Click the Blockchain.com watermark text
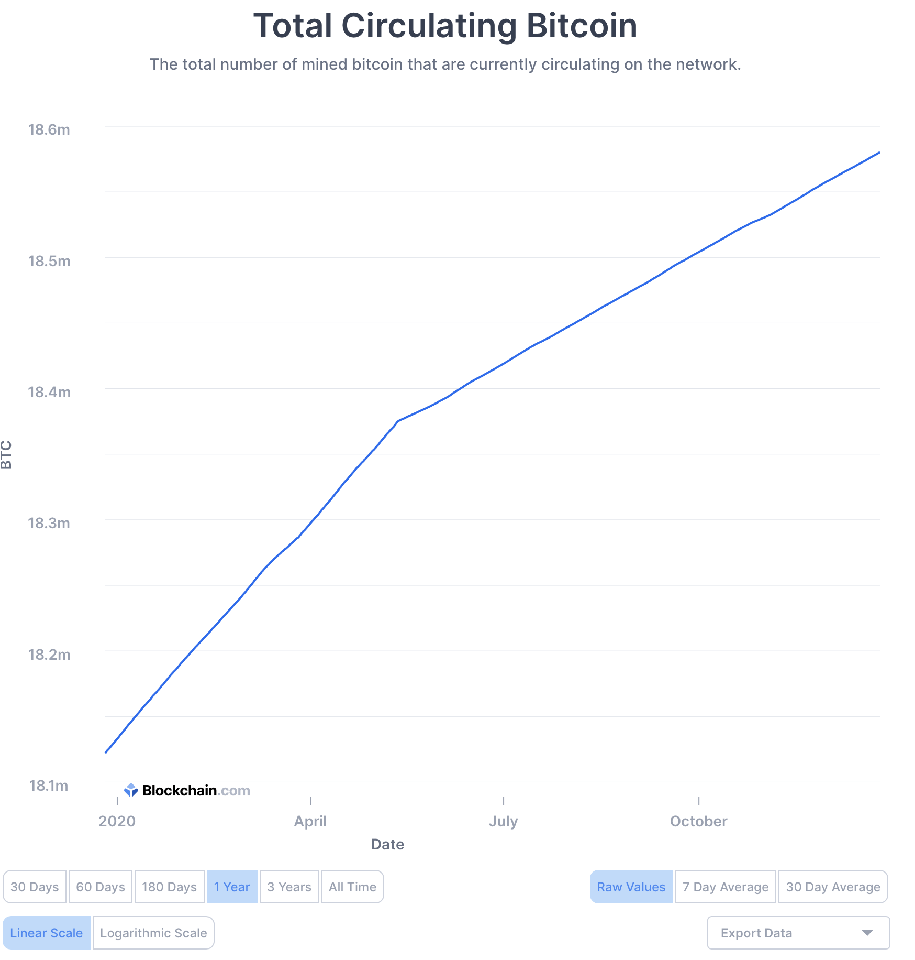 tap(196, 790)
